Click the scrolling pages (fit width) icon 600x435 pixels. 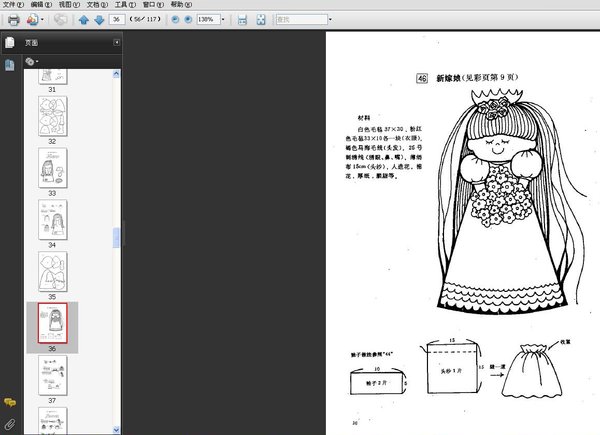tap(242, 20)
